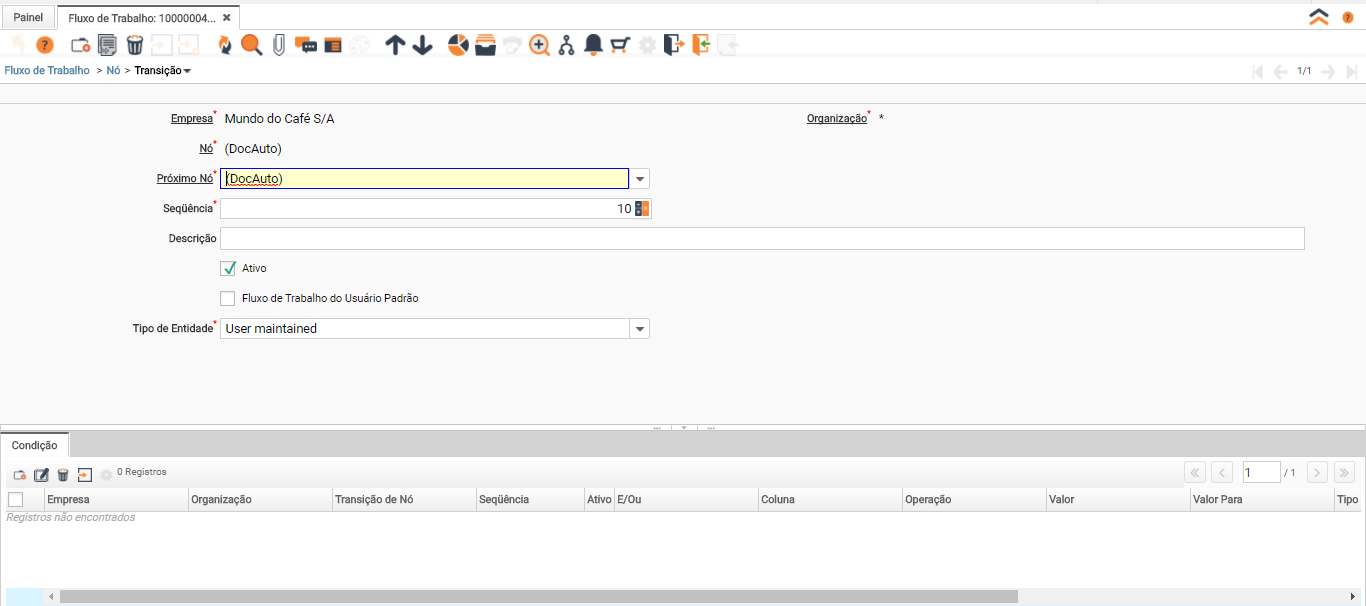Select the Condição tab
This screenshot has width=1366, height=606.
(35, 445)
